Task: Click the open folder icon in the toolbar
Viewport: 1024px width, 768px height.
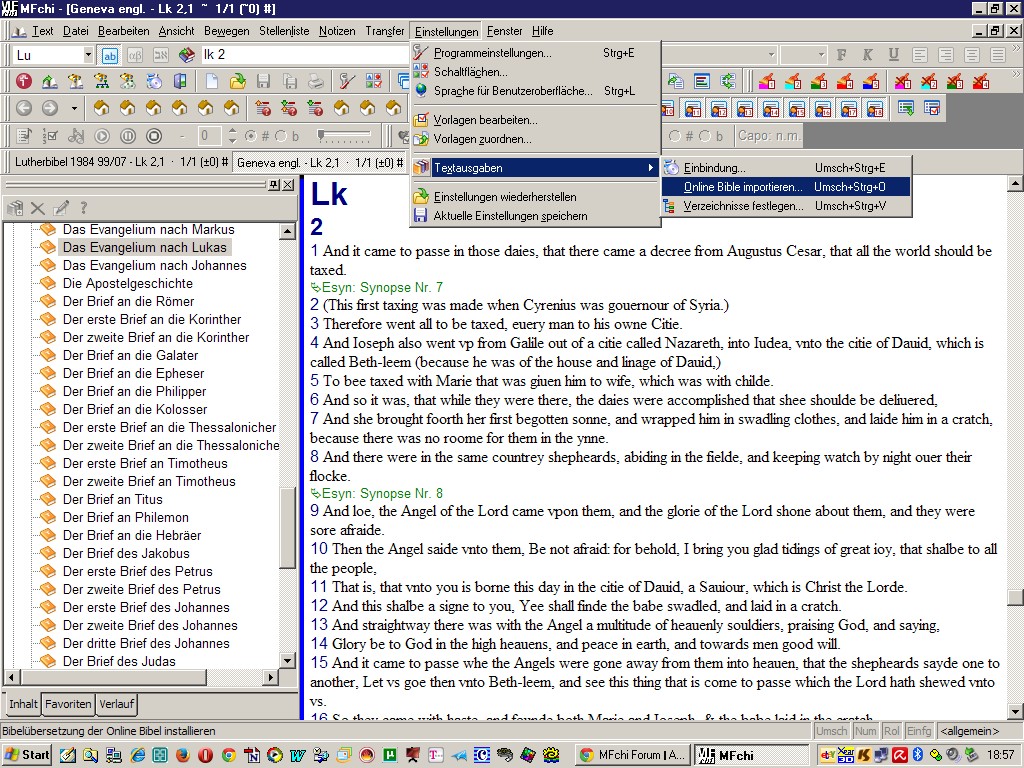Action: coord(238,82)
